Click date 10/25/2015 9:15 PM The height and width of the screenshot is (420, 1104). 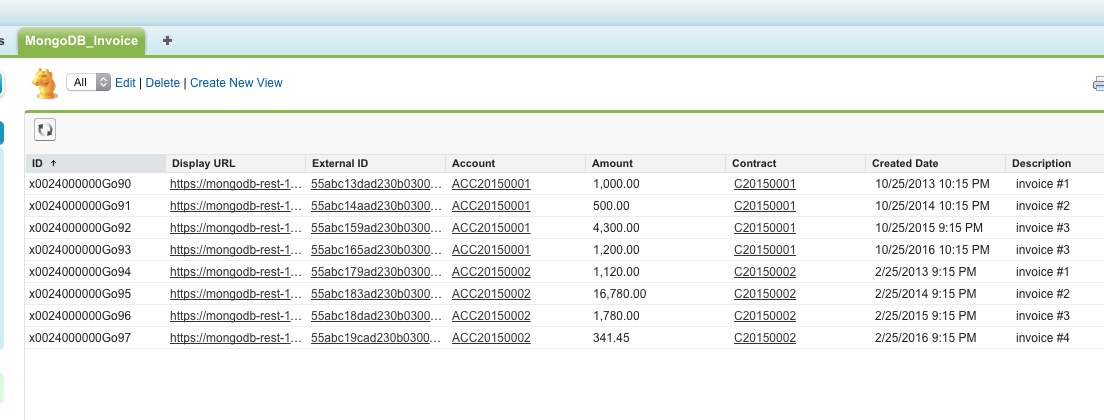coord(929,228)
